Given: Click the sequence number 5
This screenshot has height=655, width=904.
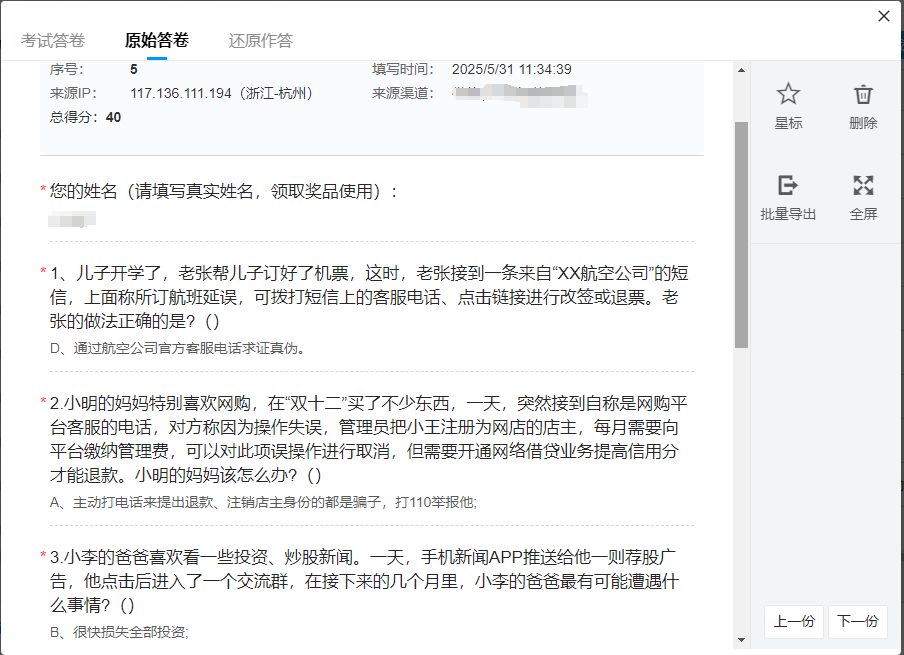Looking at the screenshot, I should point(134,69).
